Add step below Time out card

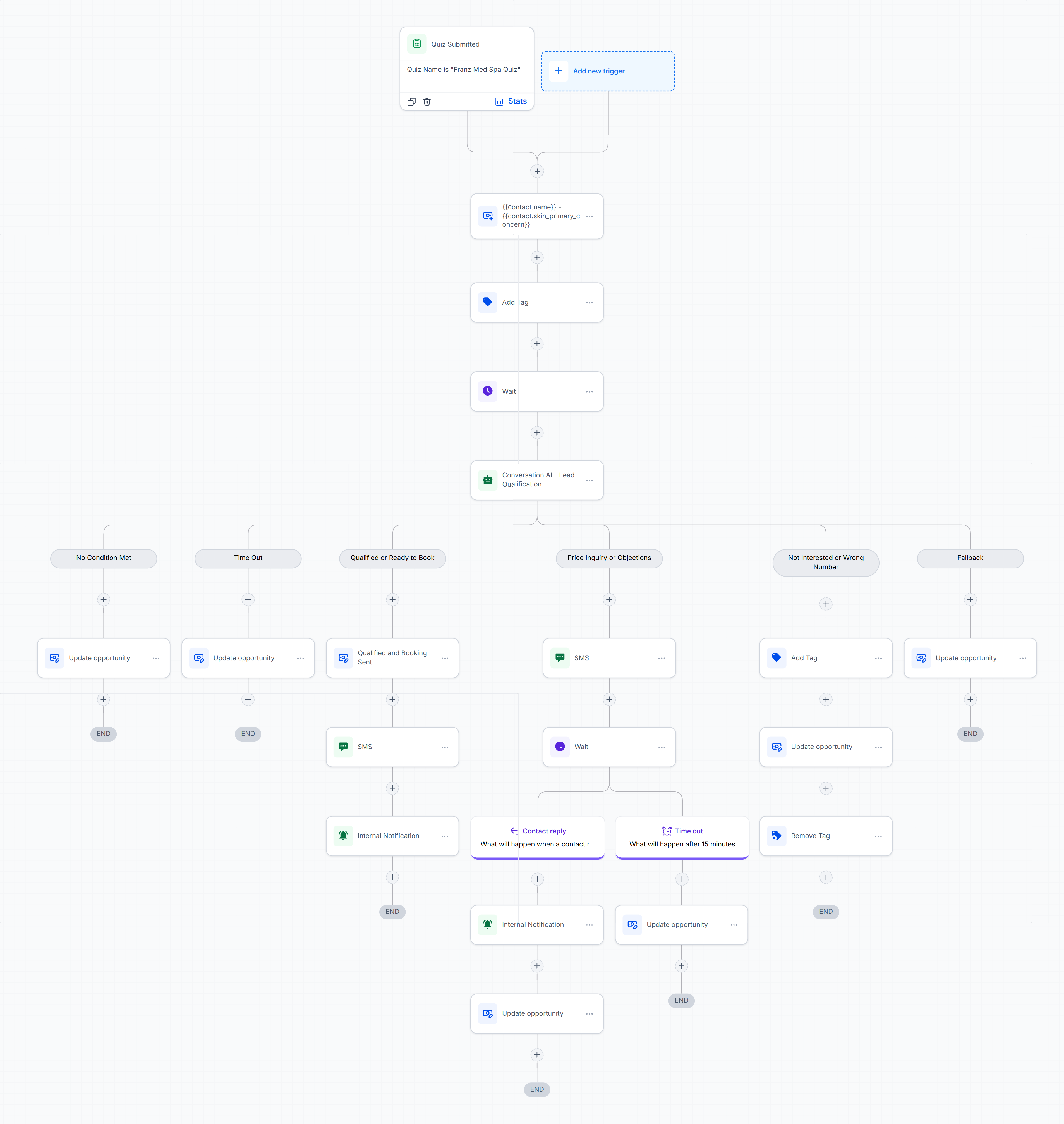click(x=682, y=879)
